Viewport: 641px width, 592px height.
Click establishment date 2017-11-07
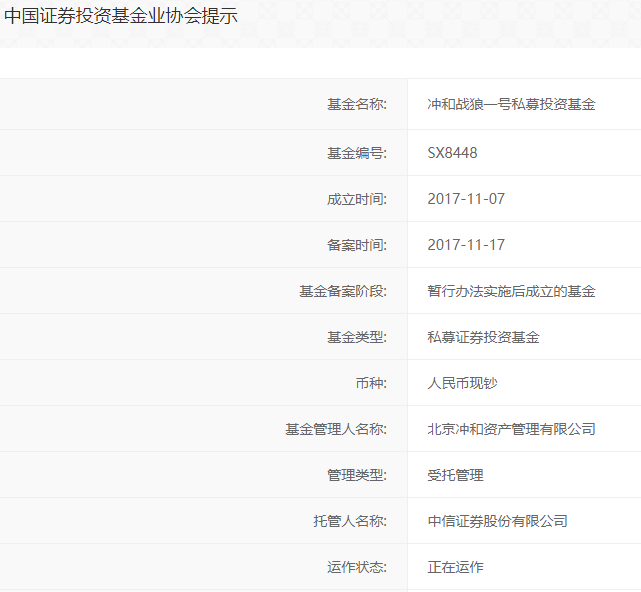[466, 199]
